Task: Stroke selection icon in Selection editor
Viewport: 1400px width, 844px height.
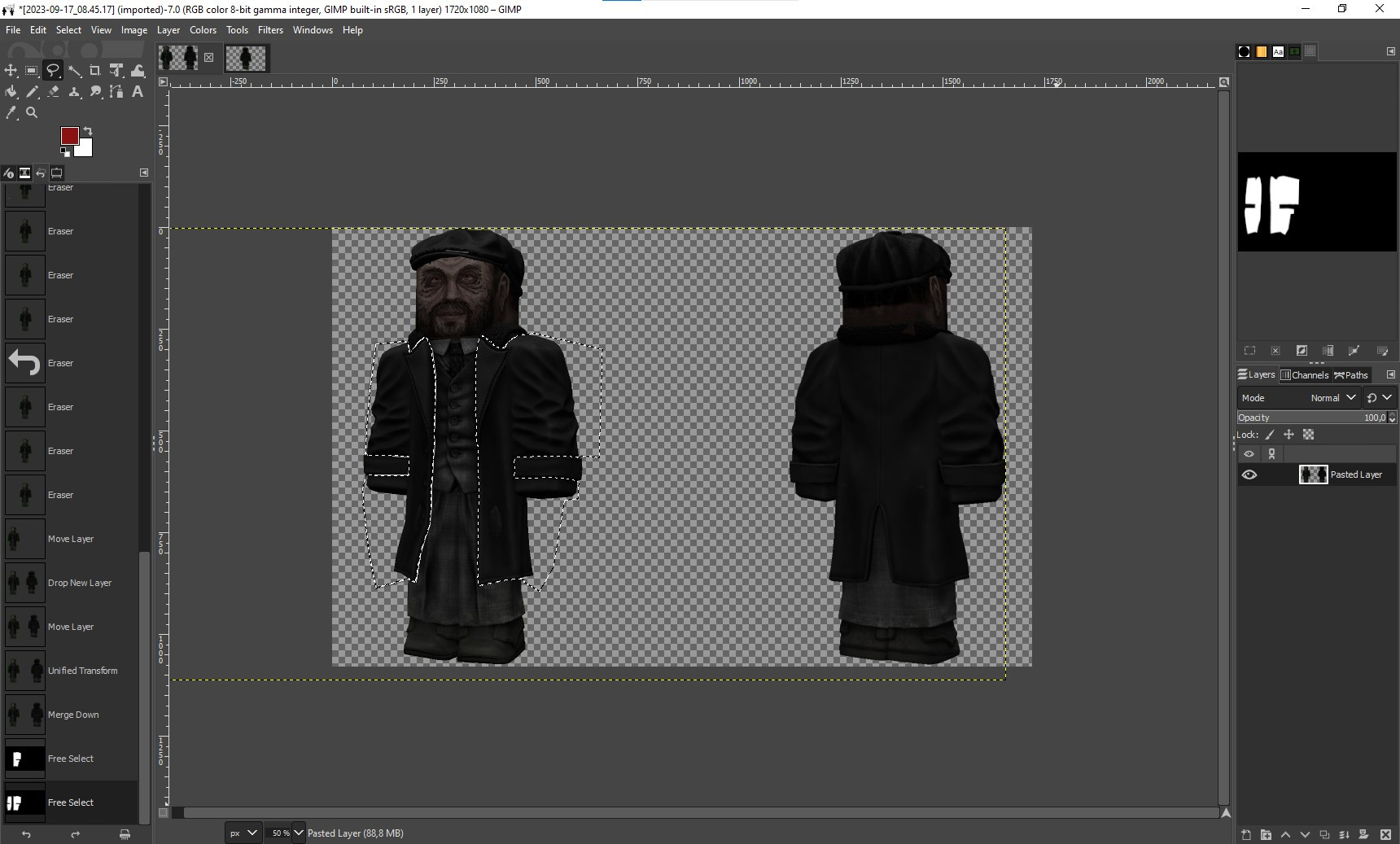Action: tap(1382, 351)
